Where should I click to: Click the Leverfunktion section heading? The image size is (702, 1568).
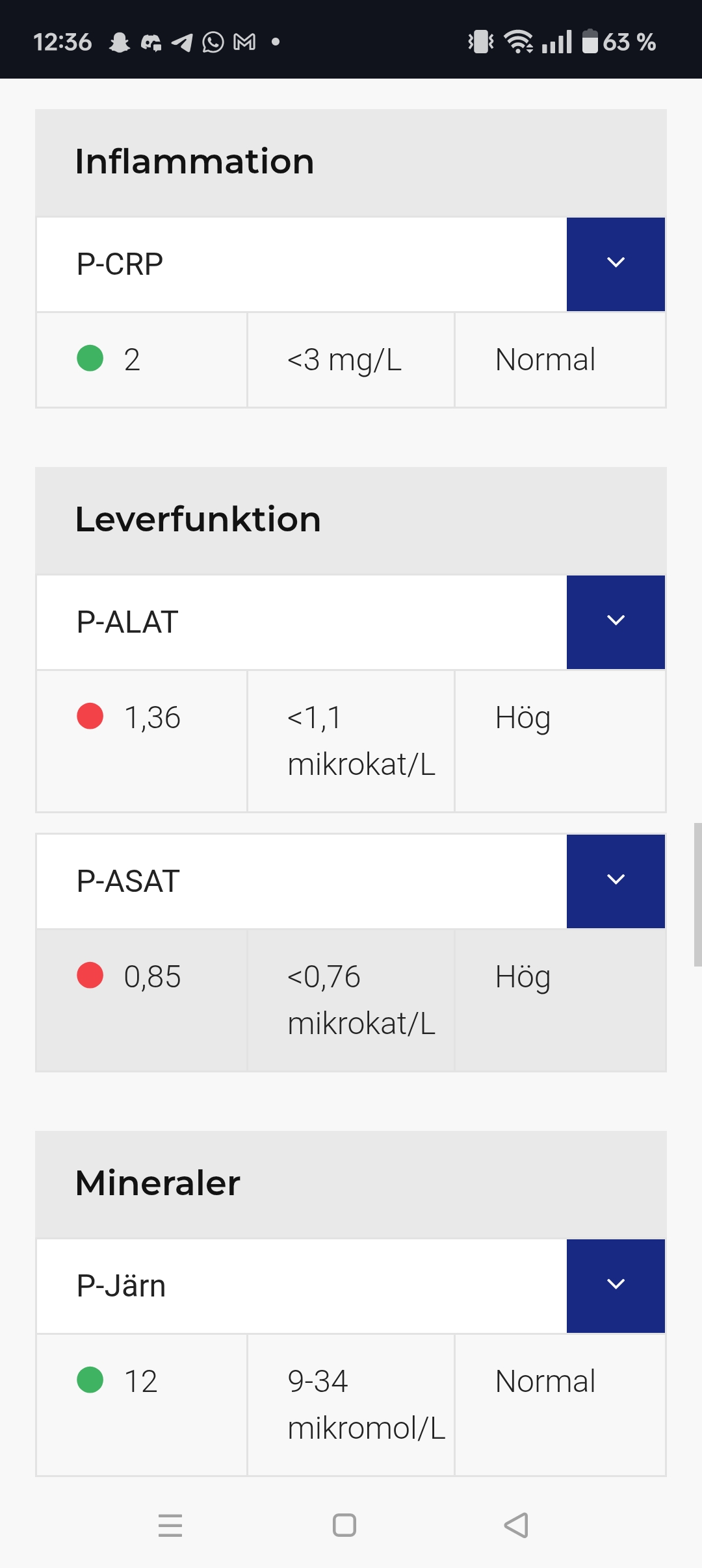[198, 520]
